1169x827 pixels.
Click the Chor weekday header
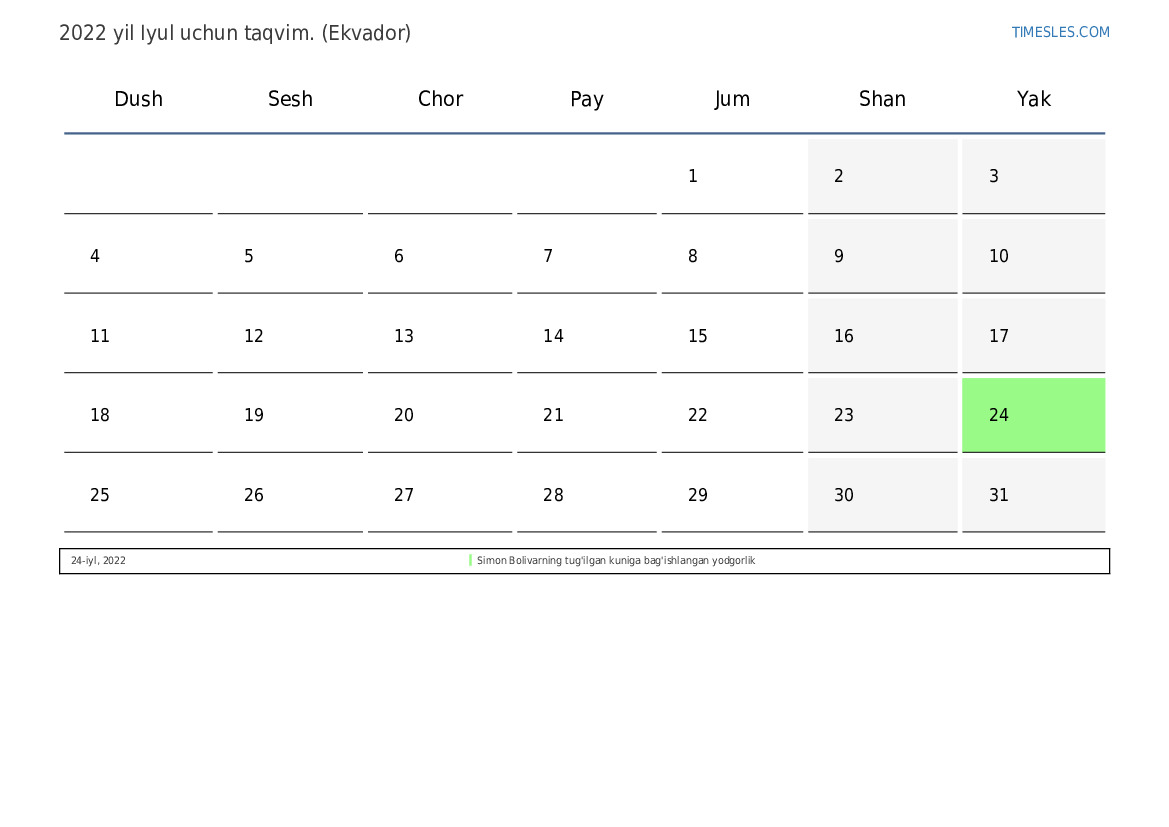click(440, 99)
